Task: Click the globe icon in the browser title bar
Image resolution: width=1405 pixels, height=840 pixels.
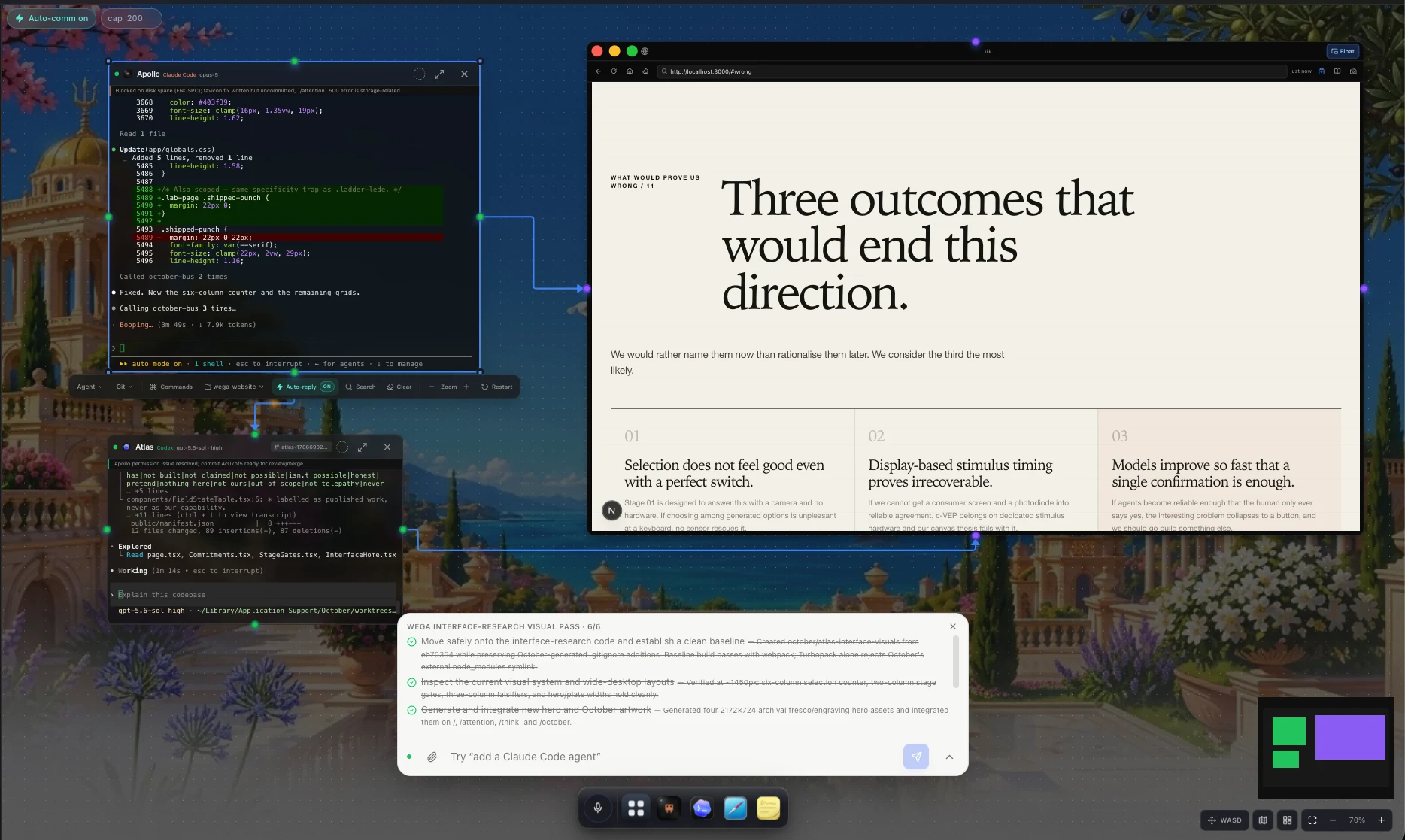Action: click(x=645, y=51)
